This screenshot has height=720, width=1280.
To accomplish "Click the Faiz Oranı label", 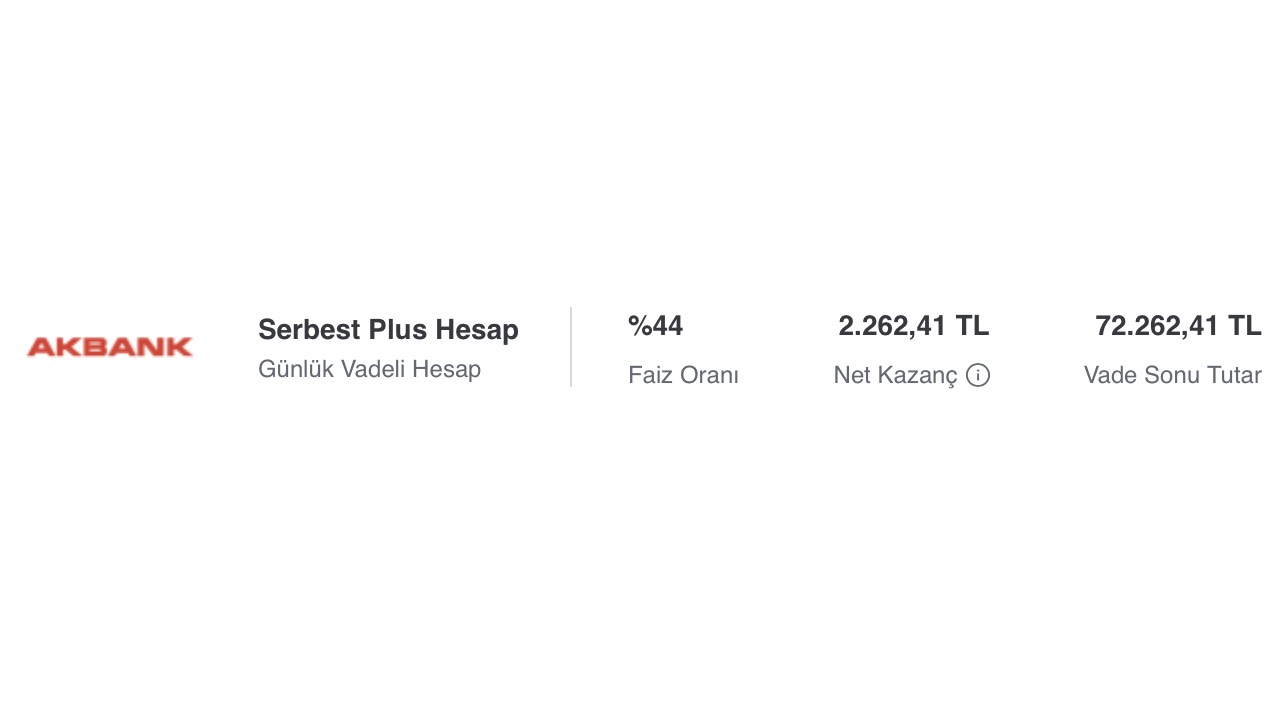I will [x=683, y=375].
